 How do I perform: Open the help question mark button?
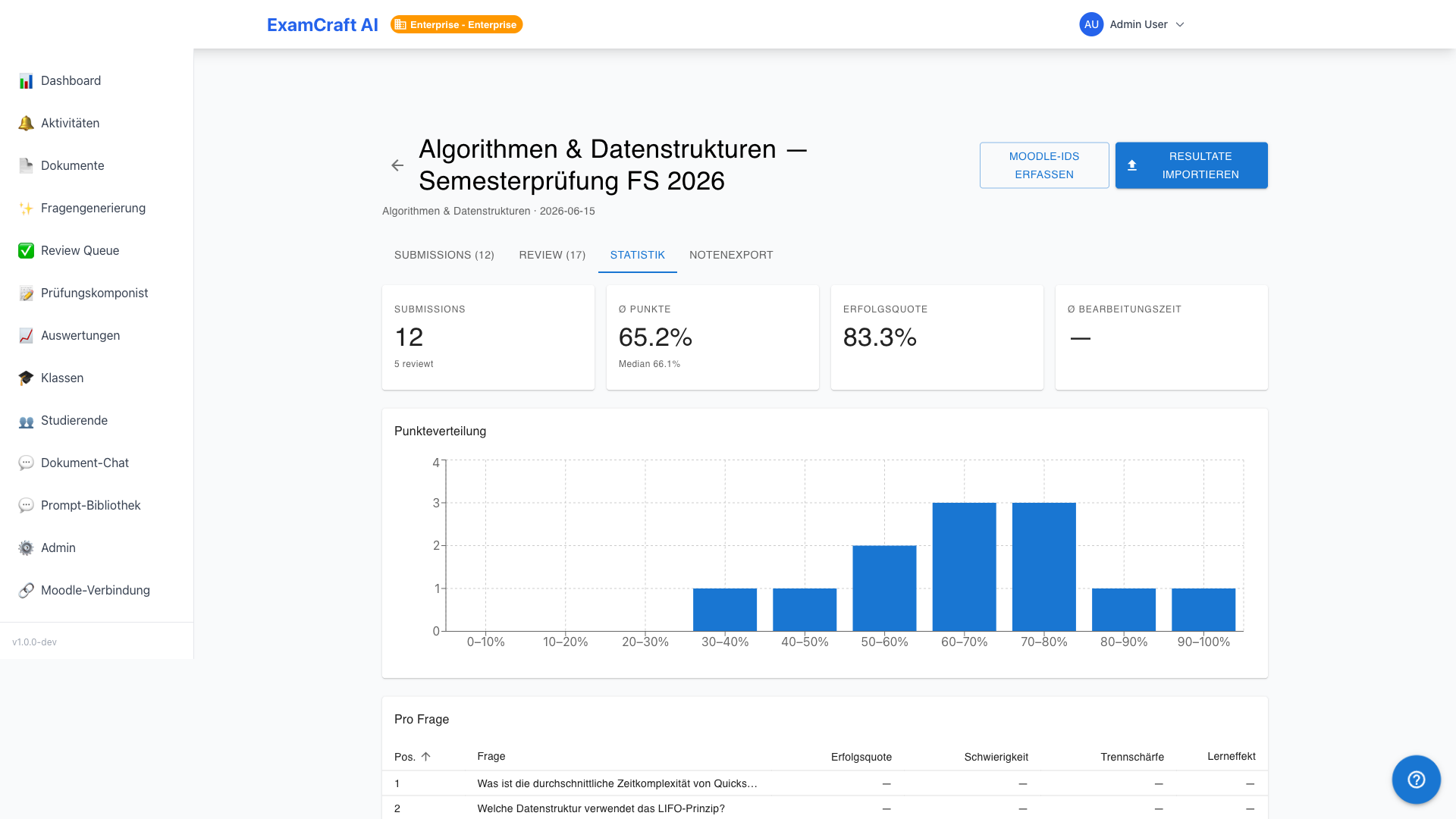(x=1416, y=780)
